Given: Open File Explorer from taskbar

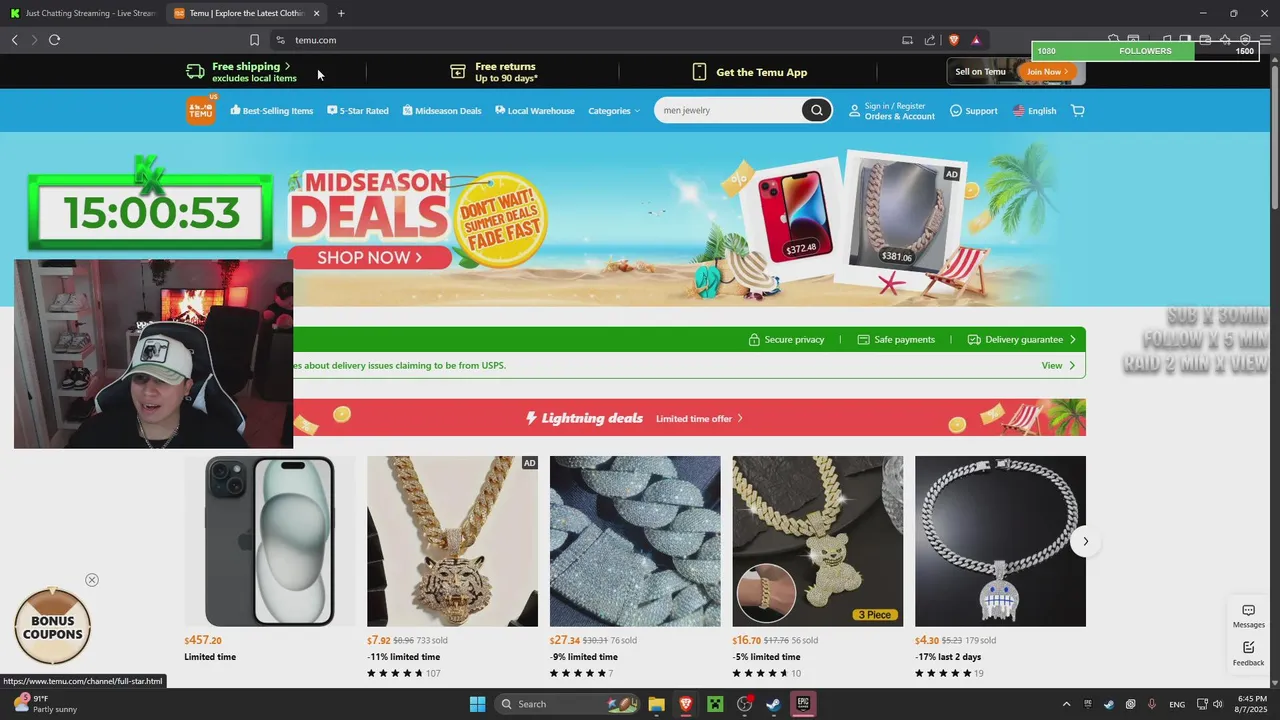Looking at the screenshot, I should click(656, 704).
